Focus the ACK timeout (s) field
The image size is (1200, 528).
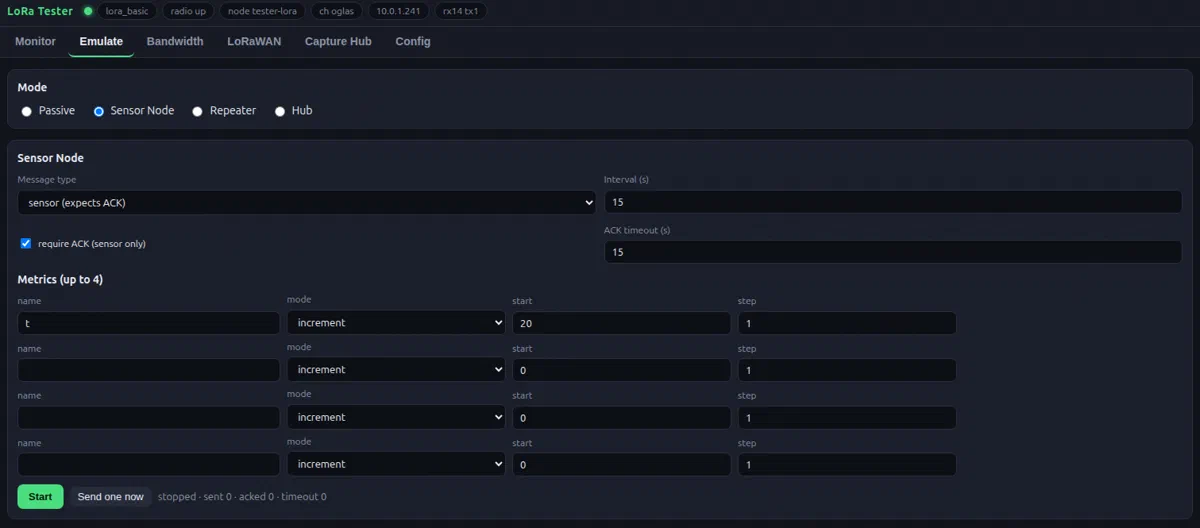893,252
